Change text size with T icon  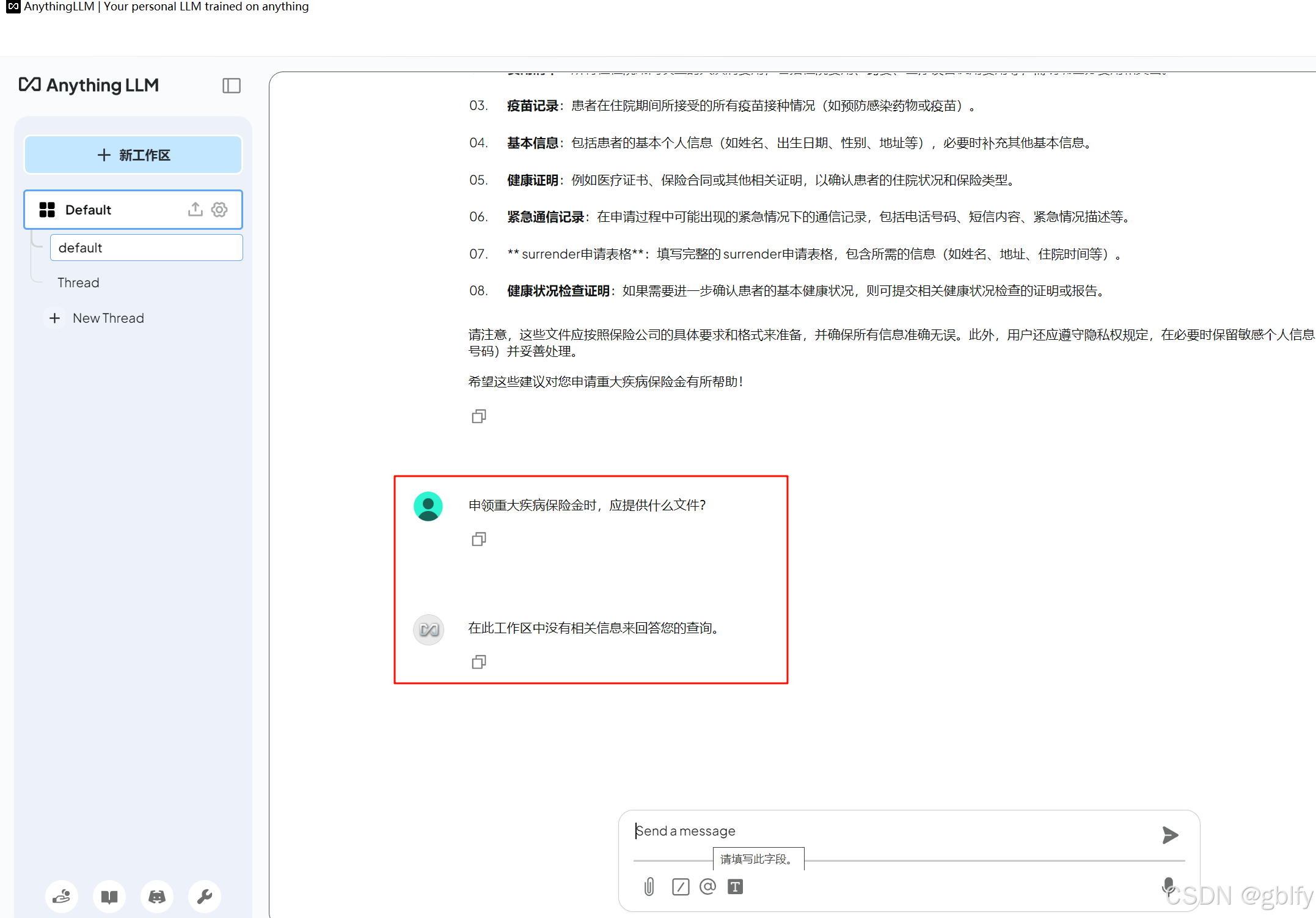point(735,886)
